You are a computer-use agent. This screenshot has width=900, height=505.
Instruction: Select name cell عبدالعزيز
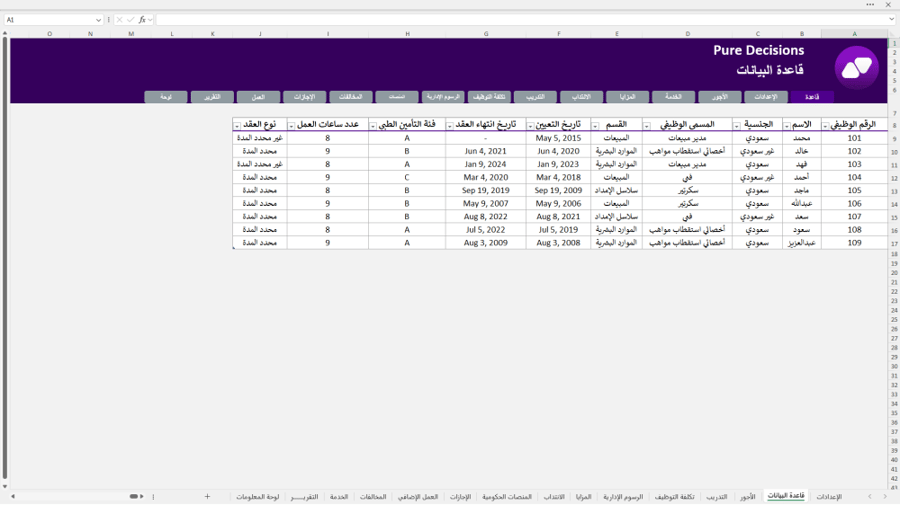point(802,243)
